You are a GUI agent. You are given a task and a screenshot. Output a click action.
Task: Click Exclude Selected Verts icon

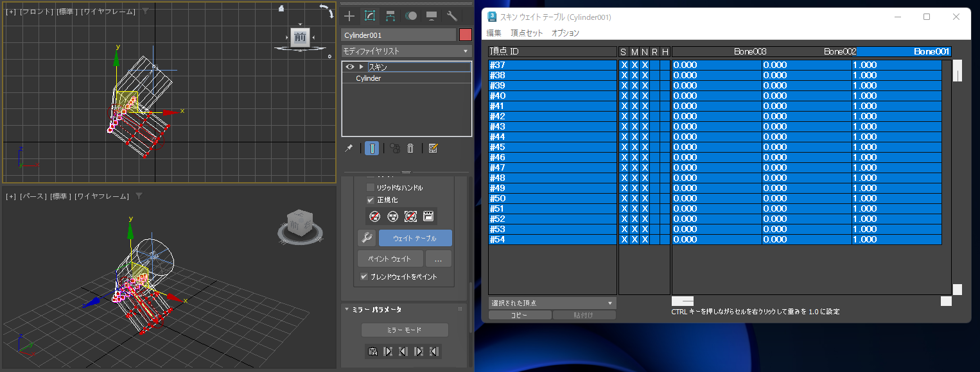[x=374, y=216]
